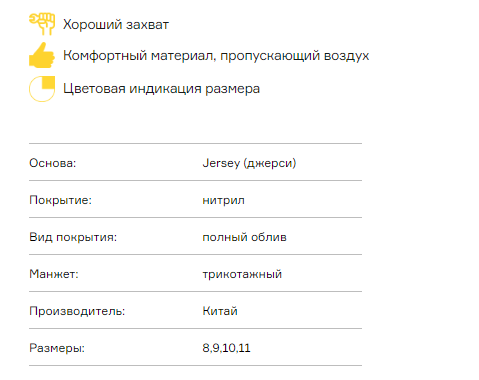This screenshot has width=479, height=380.
Task: Click 'Цветовая индикация размера' feature text
Action: [161, 89]
